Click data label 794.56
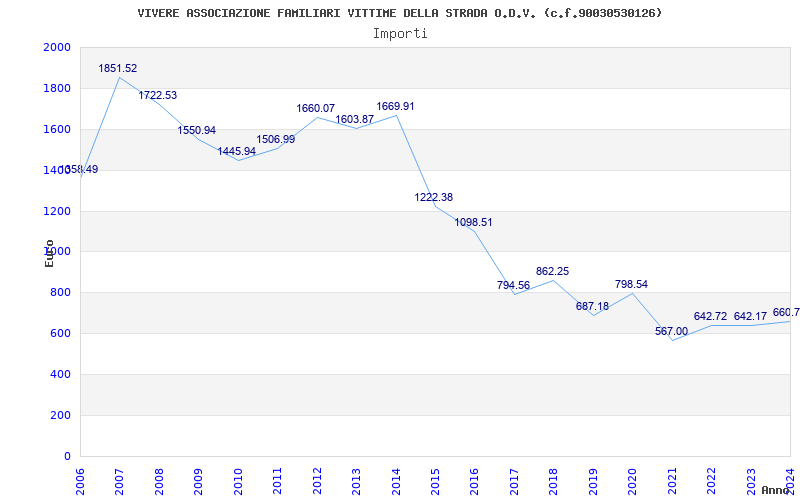The height and width of the screenshot is (500, 800). [513, 285]
